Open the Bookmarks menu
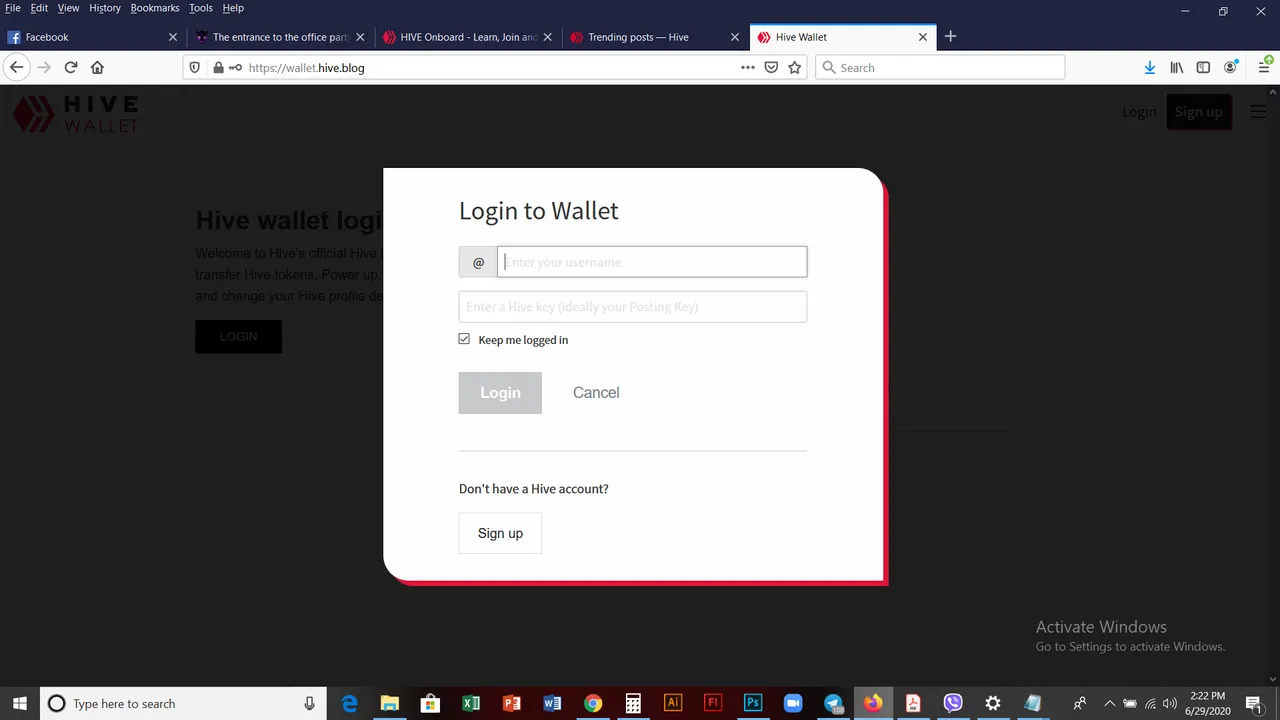 click(155, 8)
